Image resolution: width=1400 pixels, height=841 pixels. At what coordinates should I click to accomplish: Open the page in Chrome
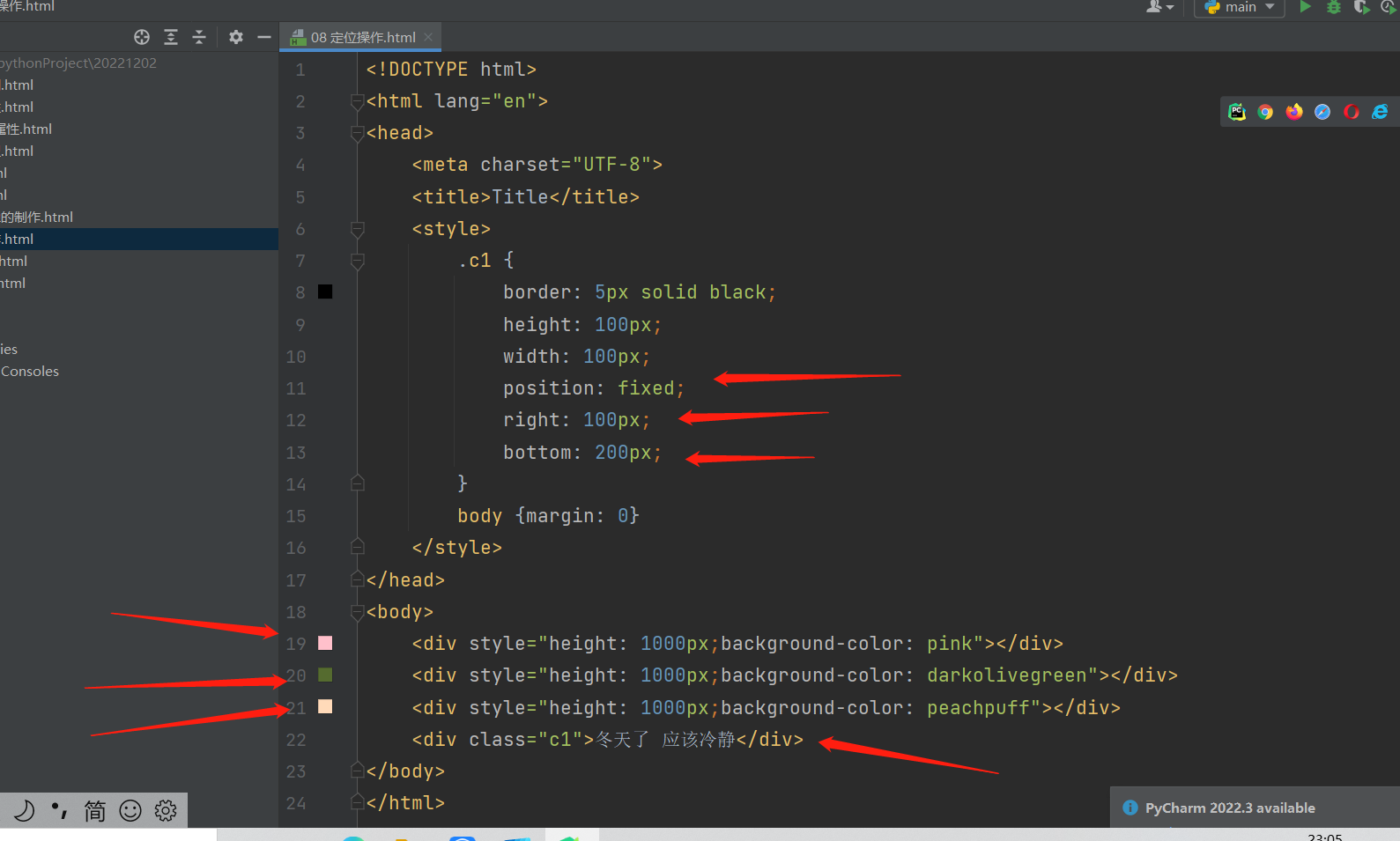(1265, 112)
